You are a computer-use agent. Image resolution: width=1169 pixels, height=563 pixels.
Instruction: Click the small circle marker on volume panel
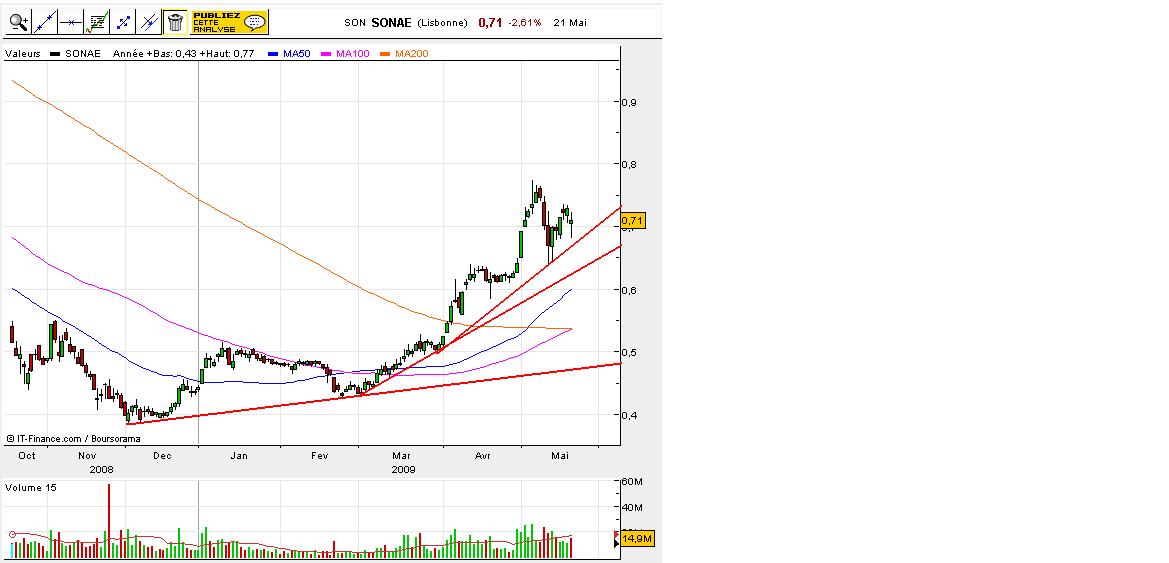pos(12,534)
